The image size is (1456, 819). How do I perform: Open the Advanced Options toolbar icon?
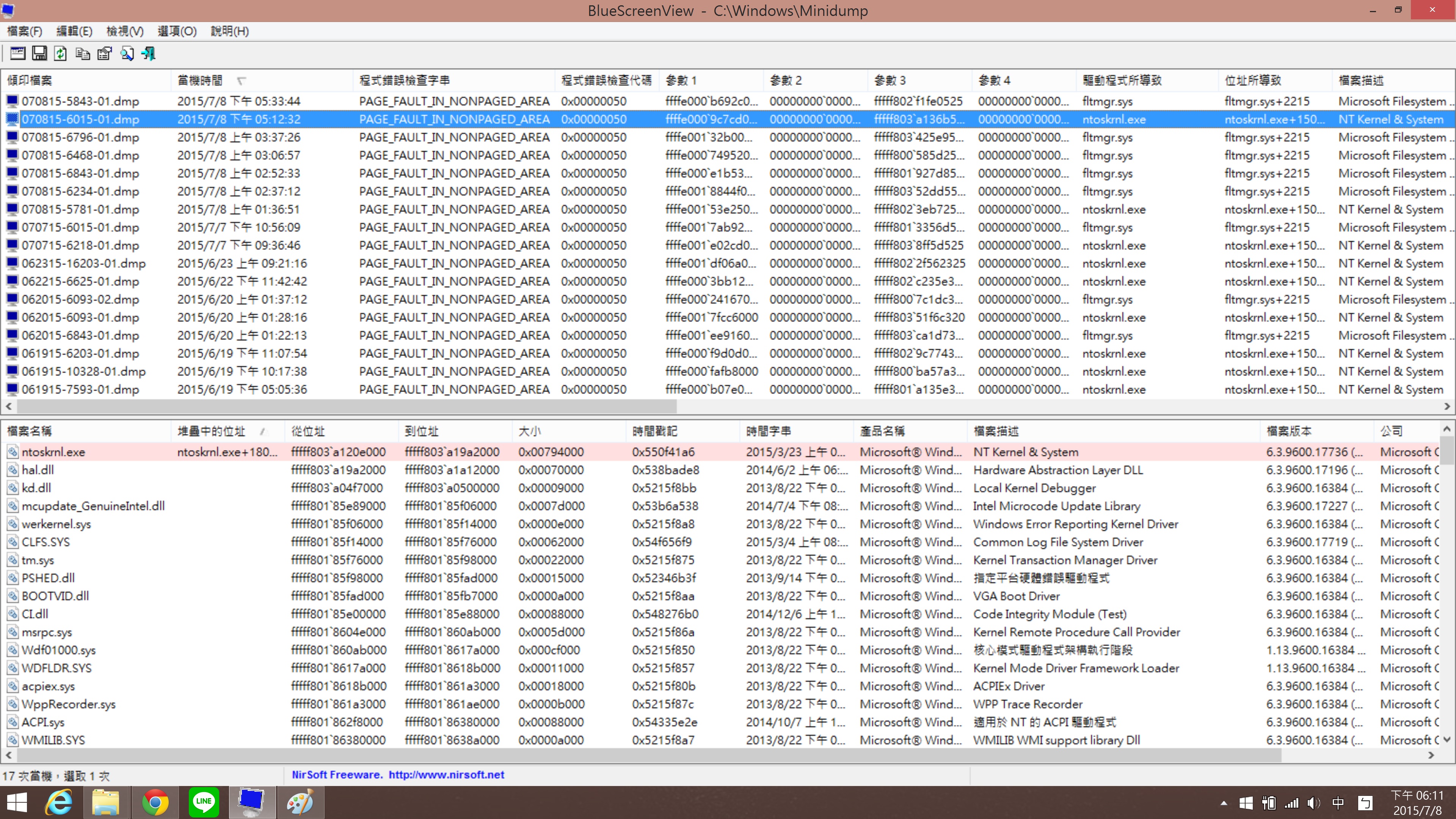(x=17, y=54)
